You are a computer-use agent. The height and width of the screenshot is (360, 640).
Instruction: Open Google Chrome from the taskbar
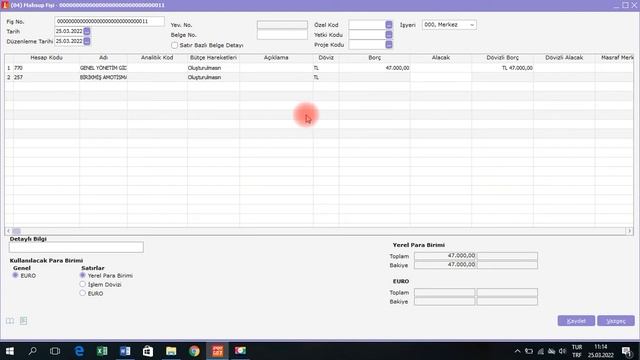click(194, 351)
